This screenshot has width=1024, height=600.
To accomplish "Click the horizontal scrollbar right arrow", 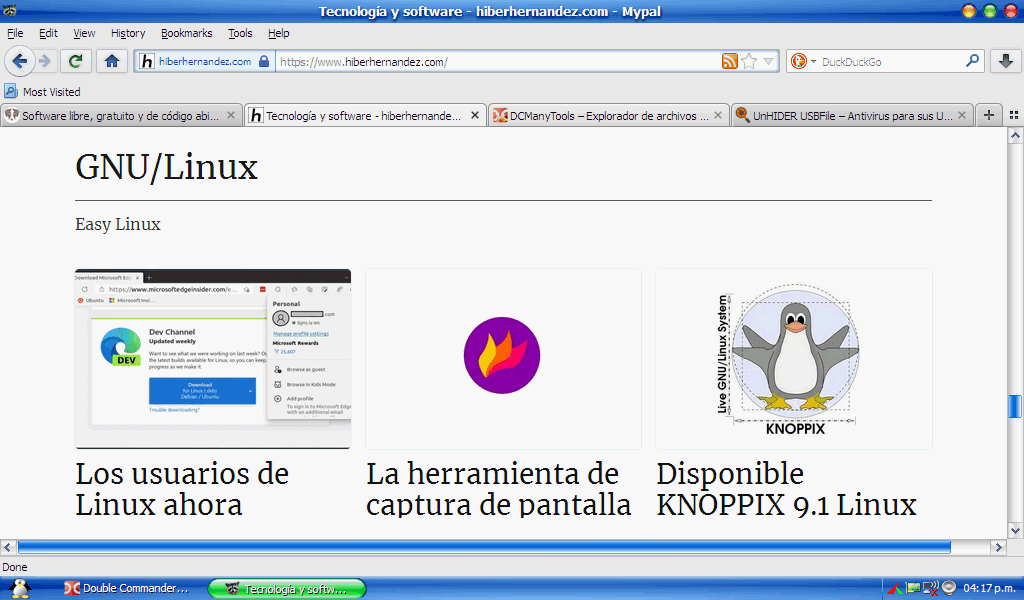I will pos(999,547).
